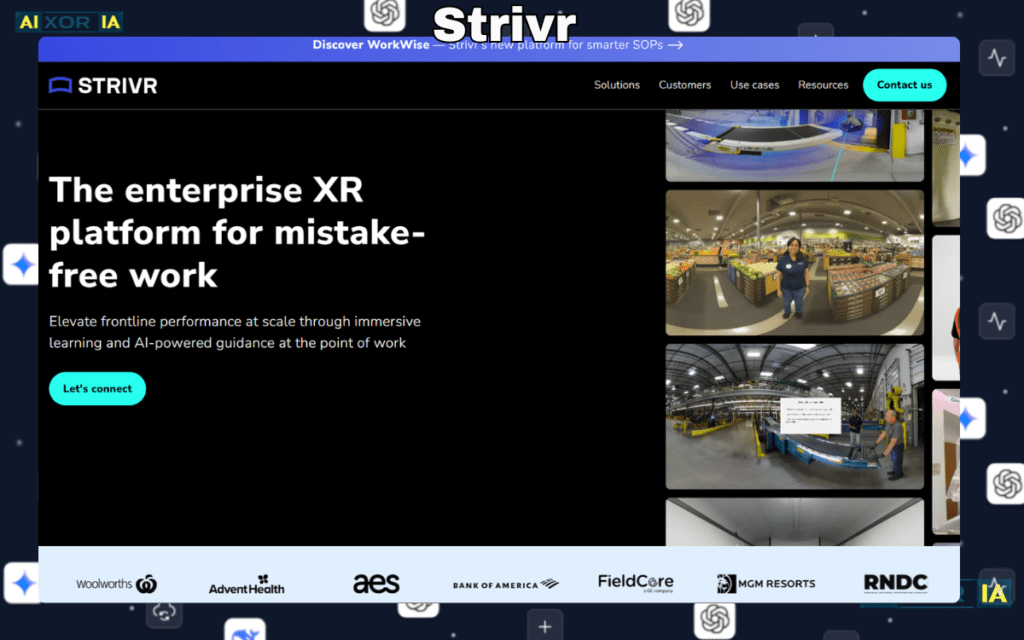Expand the Use cases navigation menu
Screen dimensions: 1024x640
pos(755,85)
